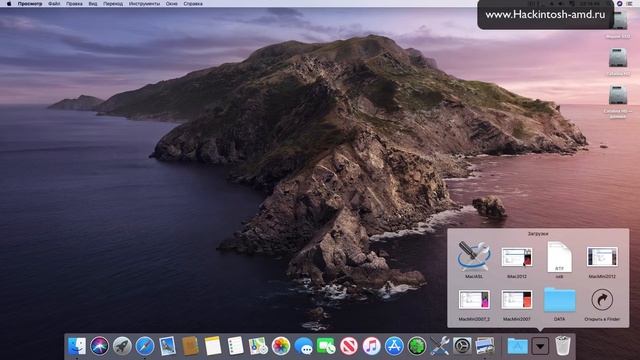This screenshot has height=360, width=640.
Task: Open the Инструменты menu
Action: click(x=144, y=4)
